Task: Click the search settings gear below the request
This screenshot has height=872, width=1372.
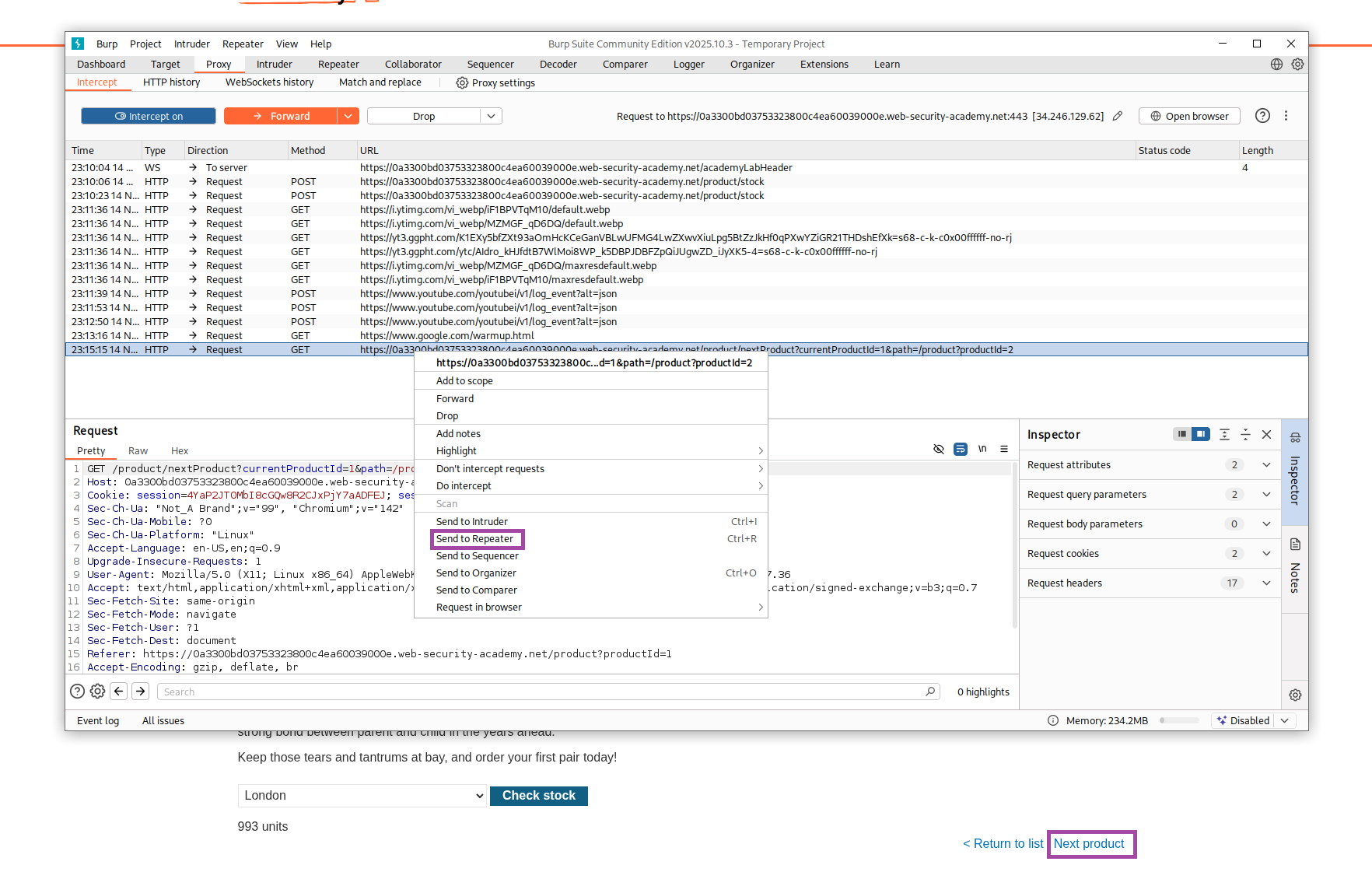Action: point(97,691)
